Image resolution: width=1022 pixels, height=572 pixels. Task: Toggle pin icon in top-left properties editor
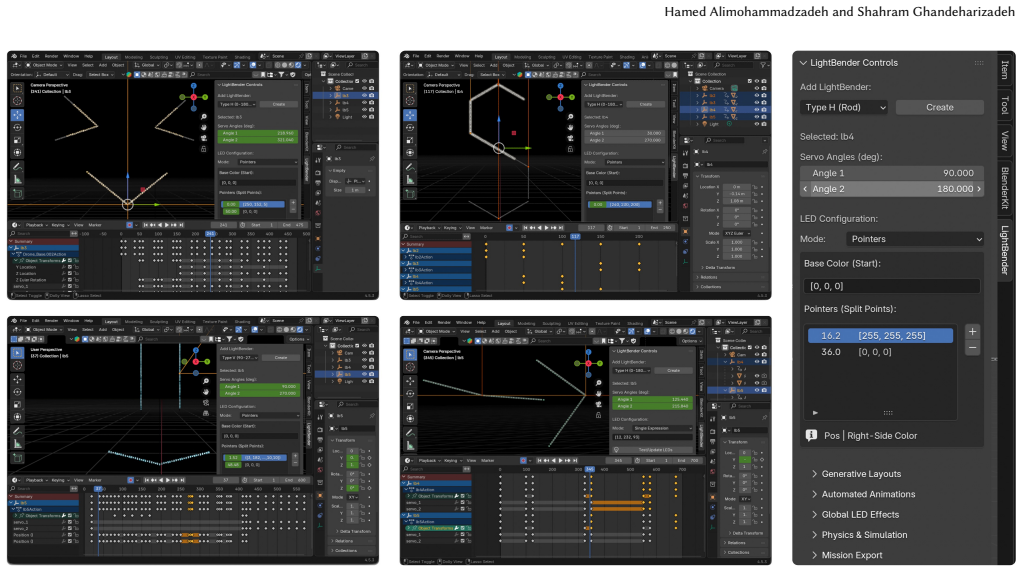372,158
